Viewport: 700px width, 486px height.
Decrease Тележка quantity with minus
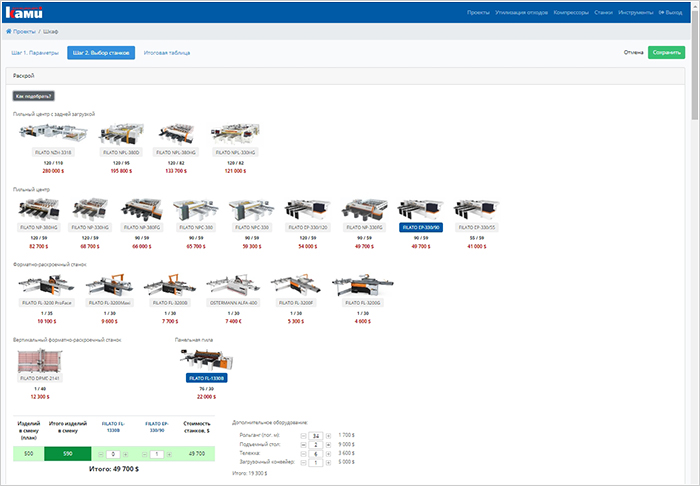click(x=304, y=454)
